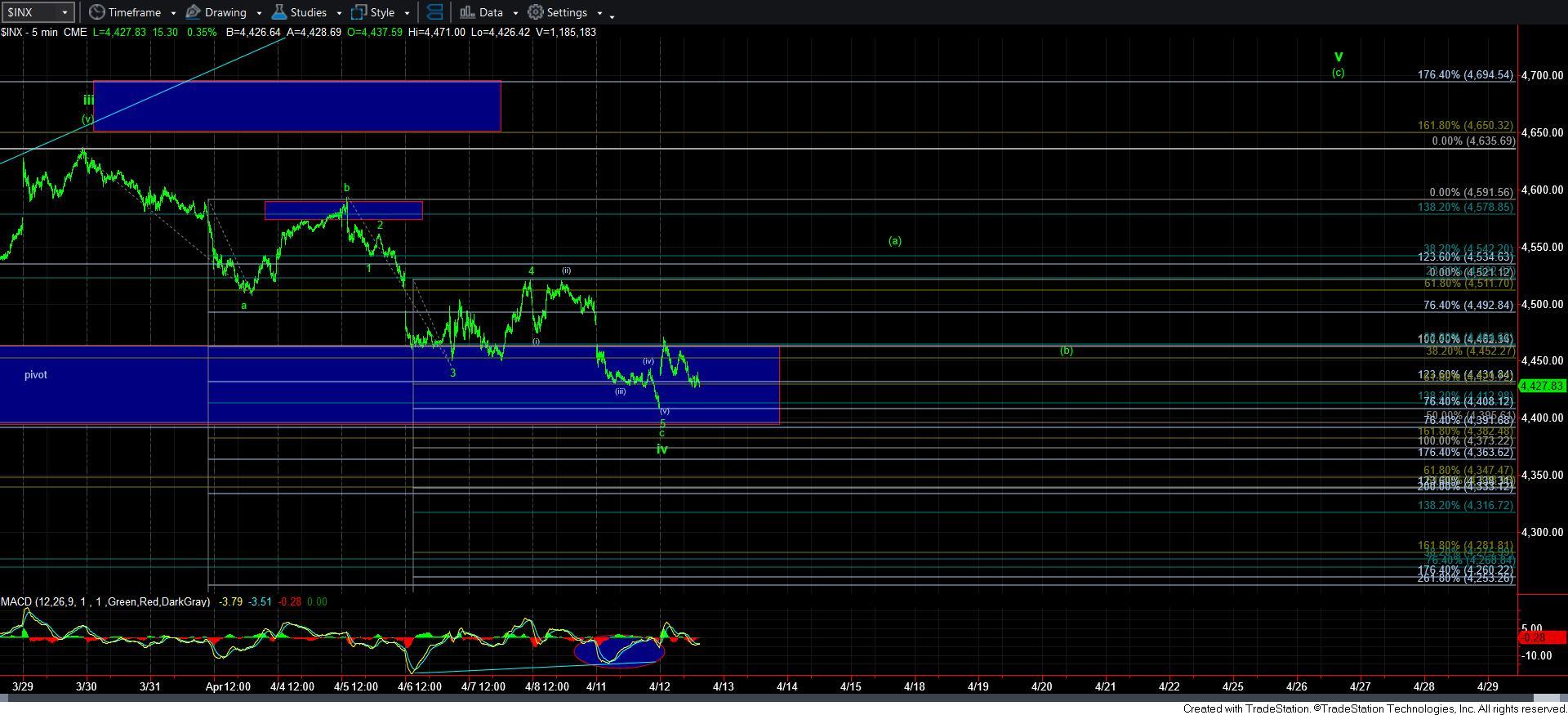Click the 4,300 price axis label
The image size is (1568, 715).
coord(1542,532)
